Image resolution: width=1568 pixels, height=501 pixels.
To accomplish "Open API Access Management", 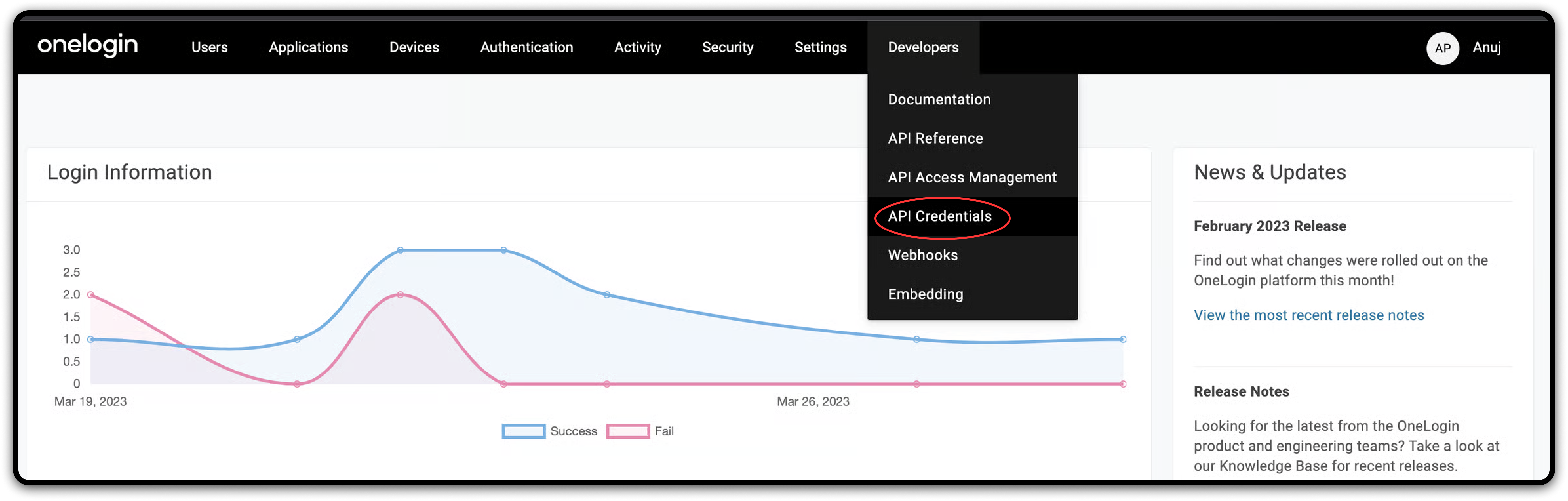I will point(971,177).
